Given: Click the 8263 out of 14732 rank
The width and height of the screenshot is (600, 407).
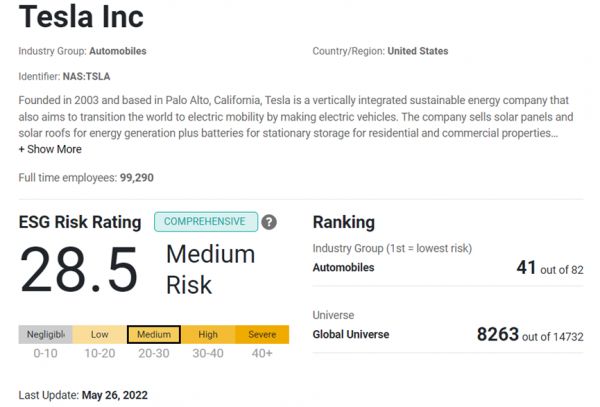Looking at the screenshot, I should 530,334.
